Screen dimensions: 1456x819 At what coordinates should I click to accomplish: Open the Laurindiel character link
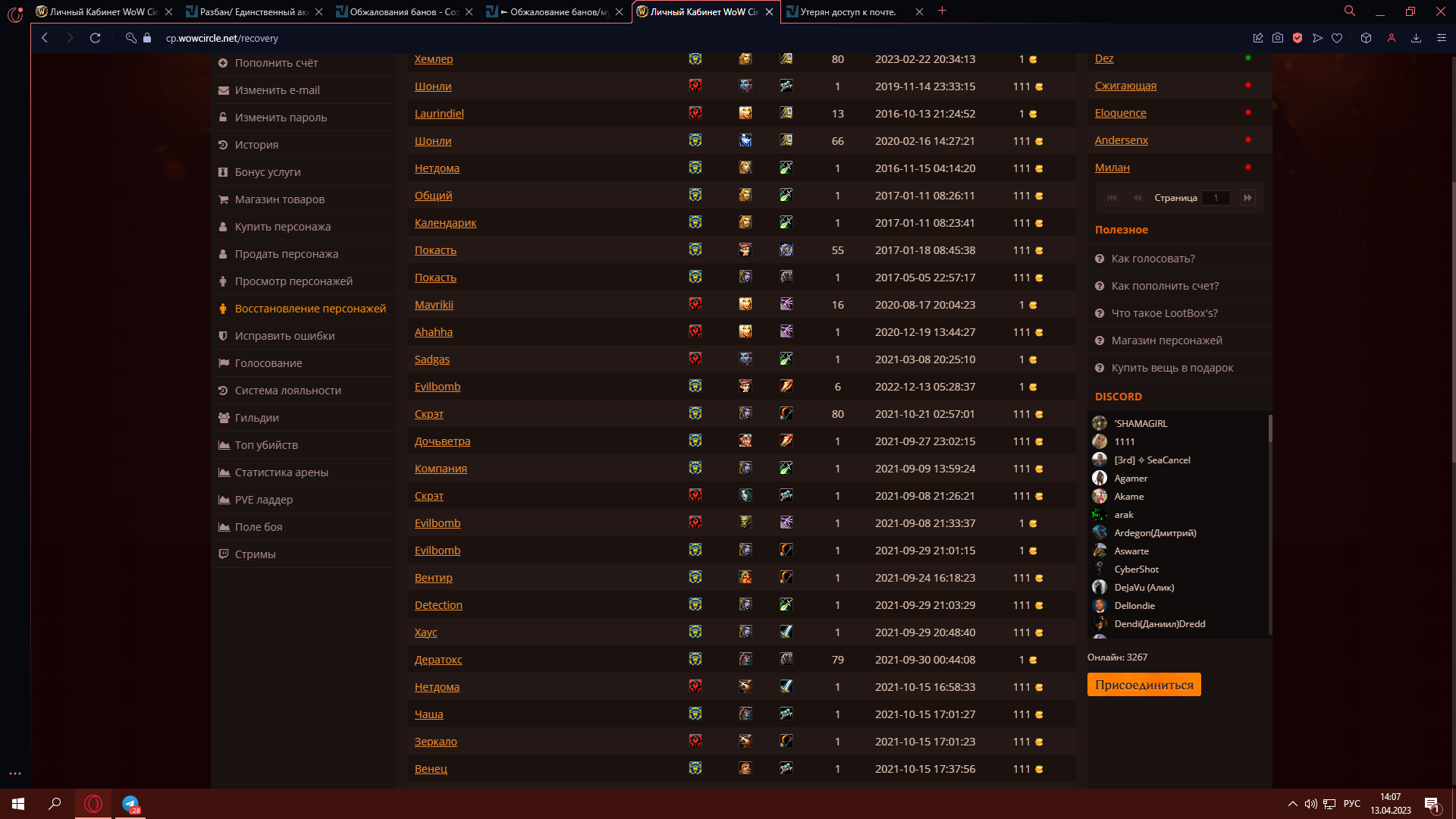pyautogui.click(x=439, y=114)
